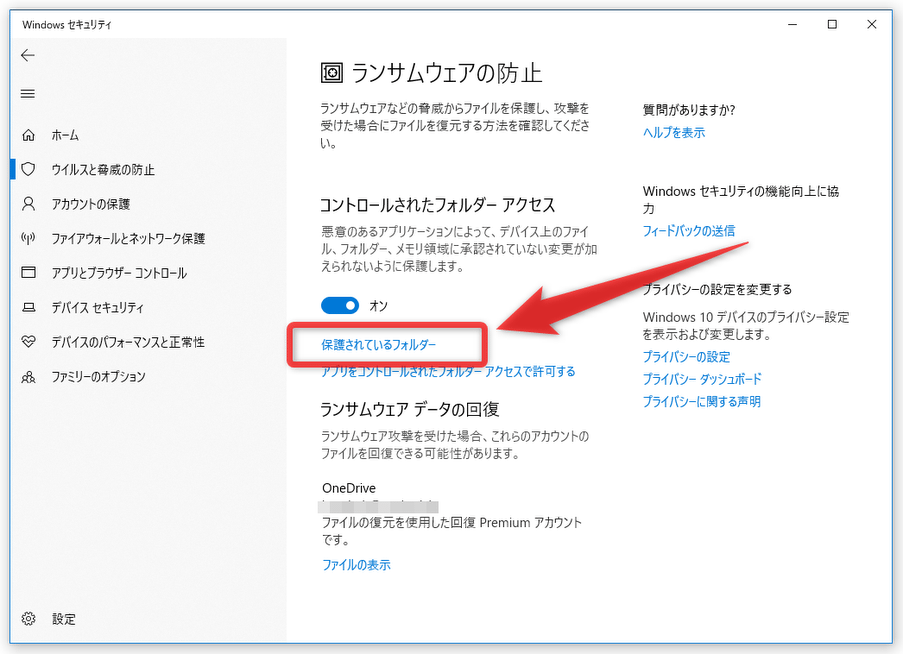Click the ファイルの表示 link
The width and height of the screenshot is (903, 654).
(x=356, y=565)
